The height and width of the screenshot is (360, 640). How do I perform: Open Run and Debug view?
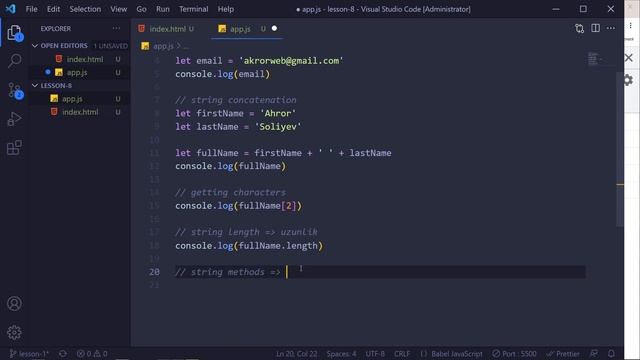[14, 119]
